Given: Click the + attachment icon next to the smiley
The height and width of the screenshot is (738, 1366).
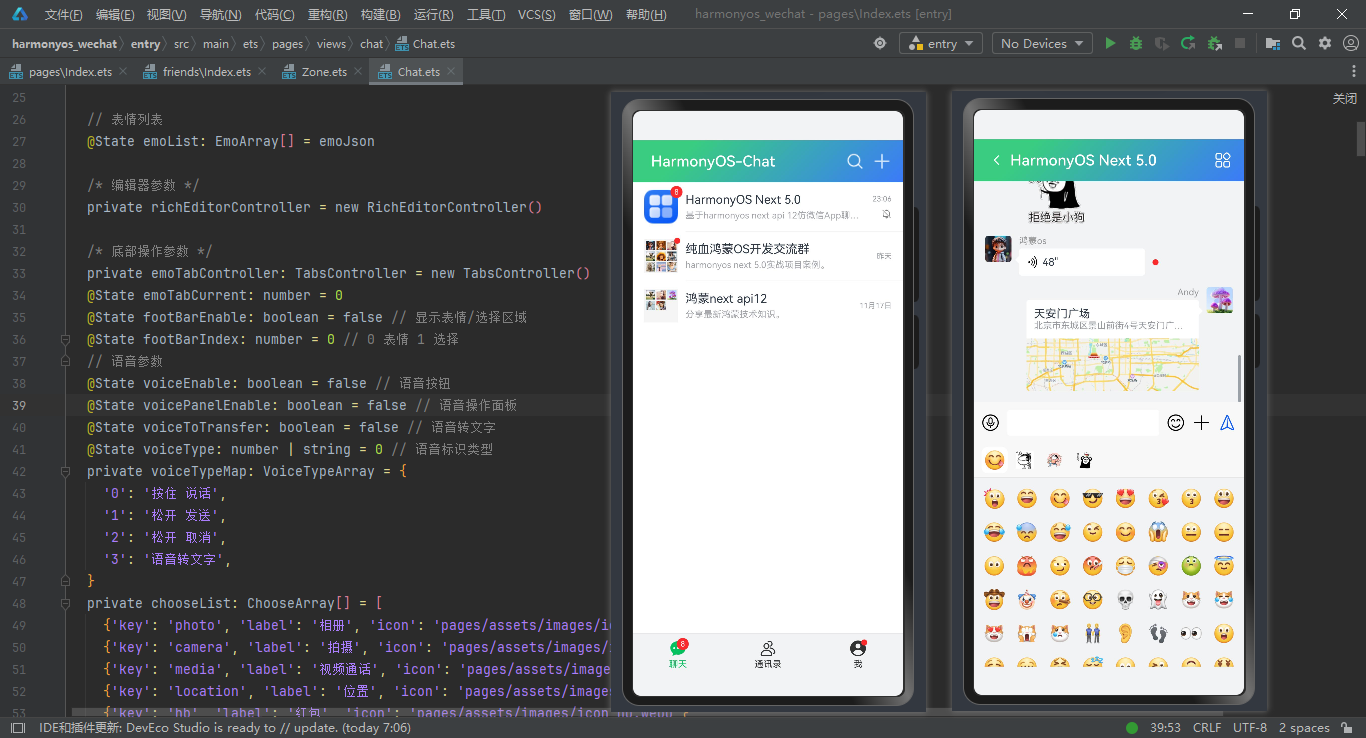Looking at the screenshot, I should click(1201, 422).
